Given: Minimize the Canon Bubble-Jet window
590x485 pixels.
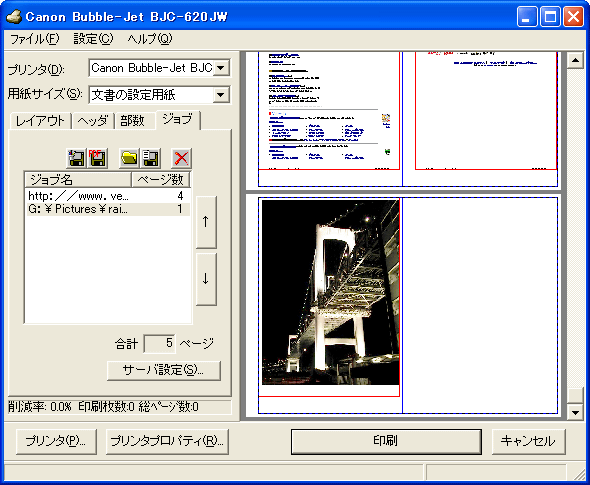Looking at the screenshot, I should (526, 17).
